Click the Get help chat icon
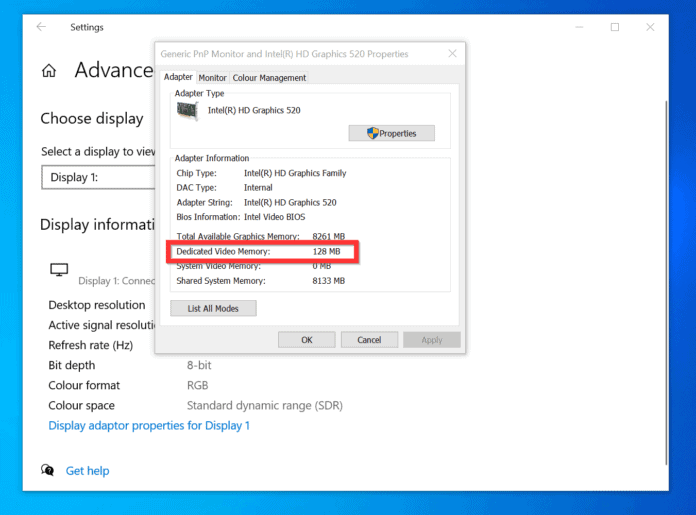Viewport: 696px width, 515px height. tap(47, 470)
